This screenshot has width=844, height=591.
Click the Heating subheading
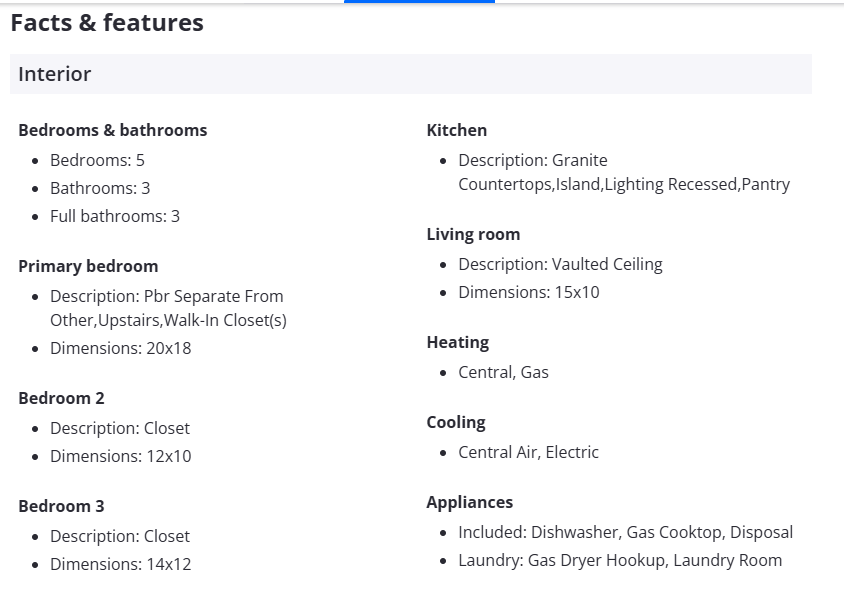coord(458,342)
